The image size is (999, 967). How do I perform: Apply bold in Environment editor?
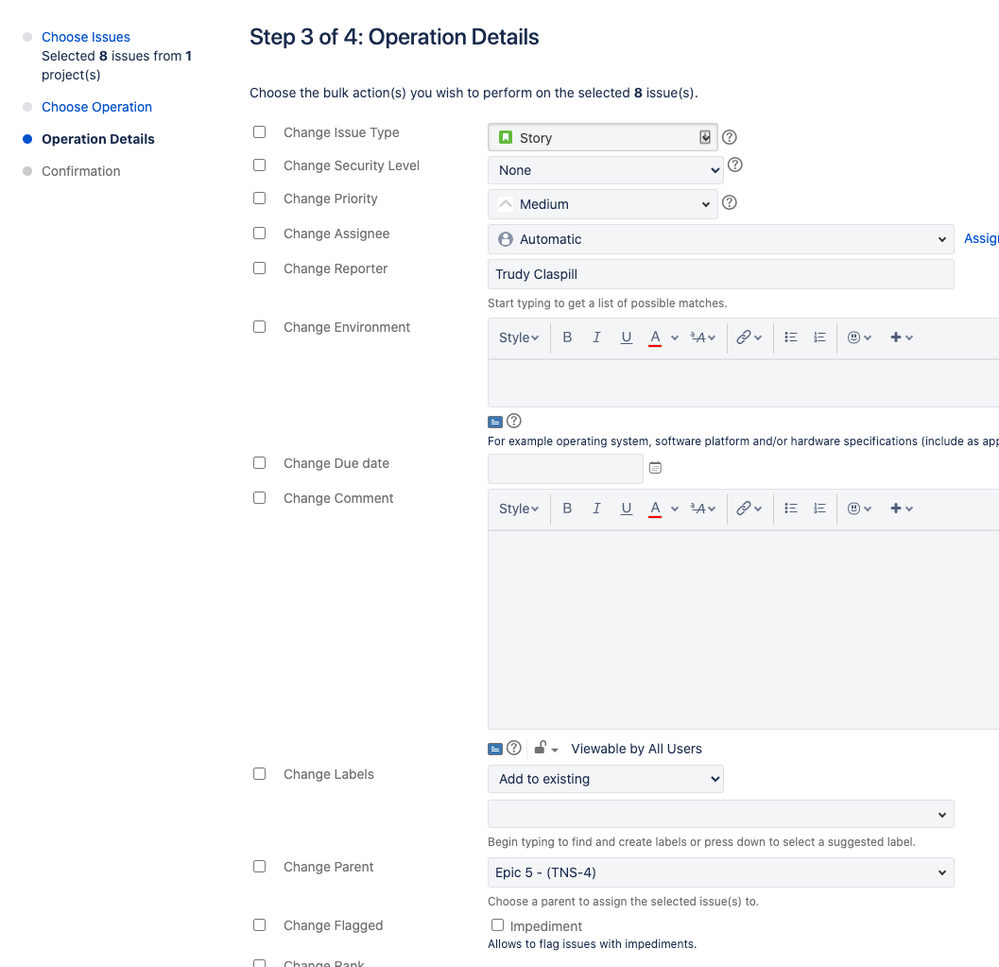point(567,338)
